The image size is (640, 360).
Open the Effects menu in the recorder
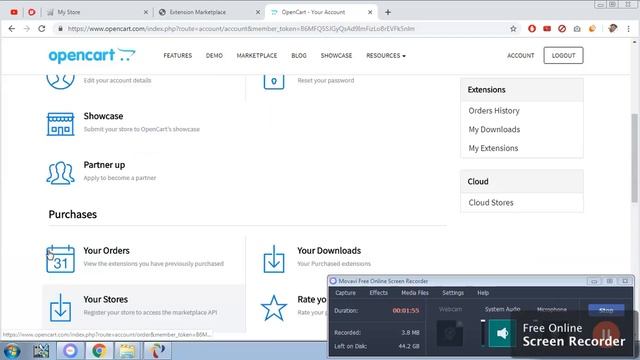coord(378,293)
